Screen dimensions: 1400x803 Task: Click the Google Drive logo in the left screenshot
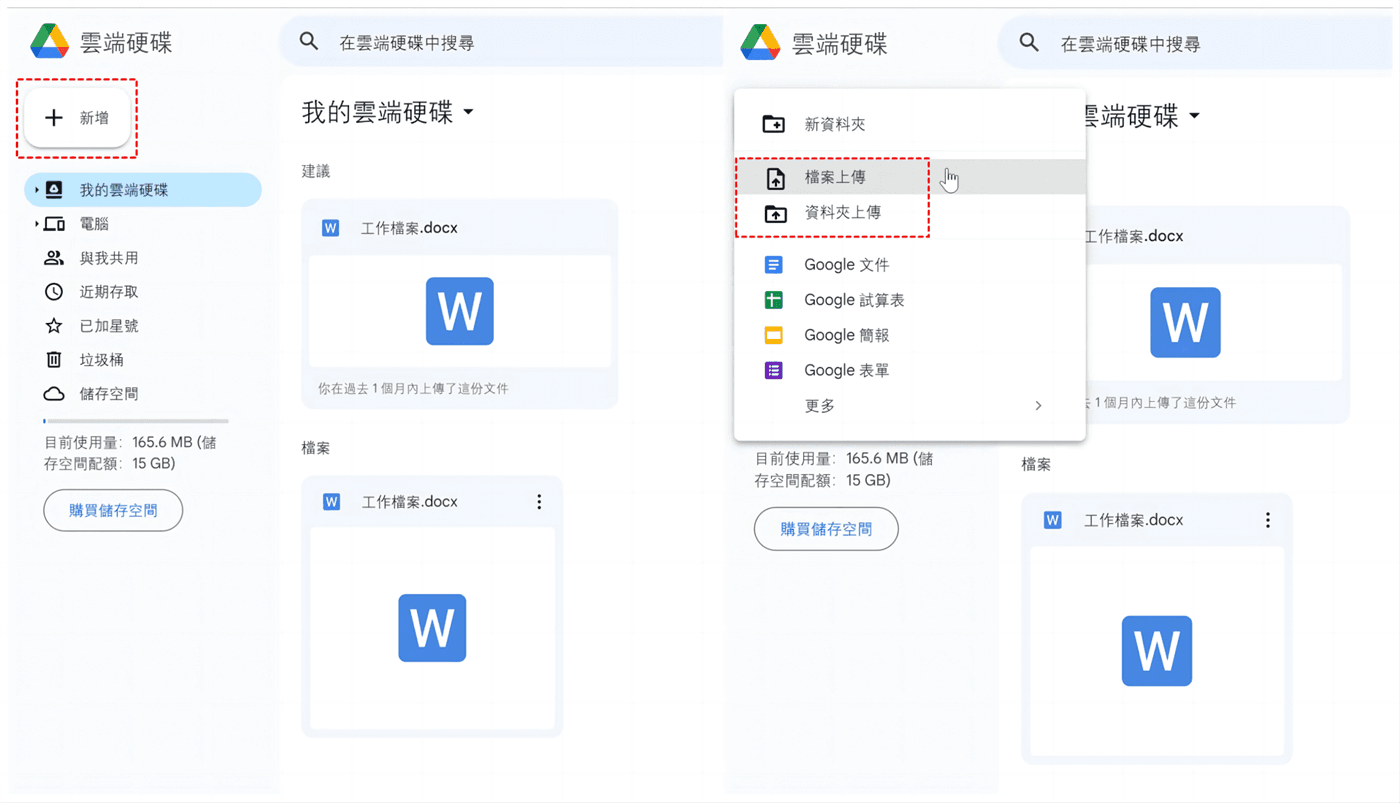click(x=49, y=41)
